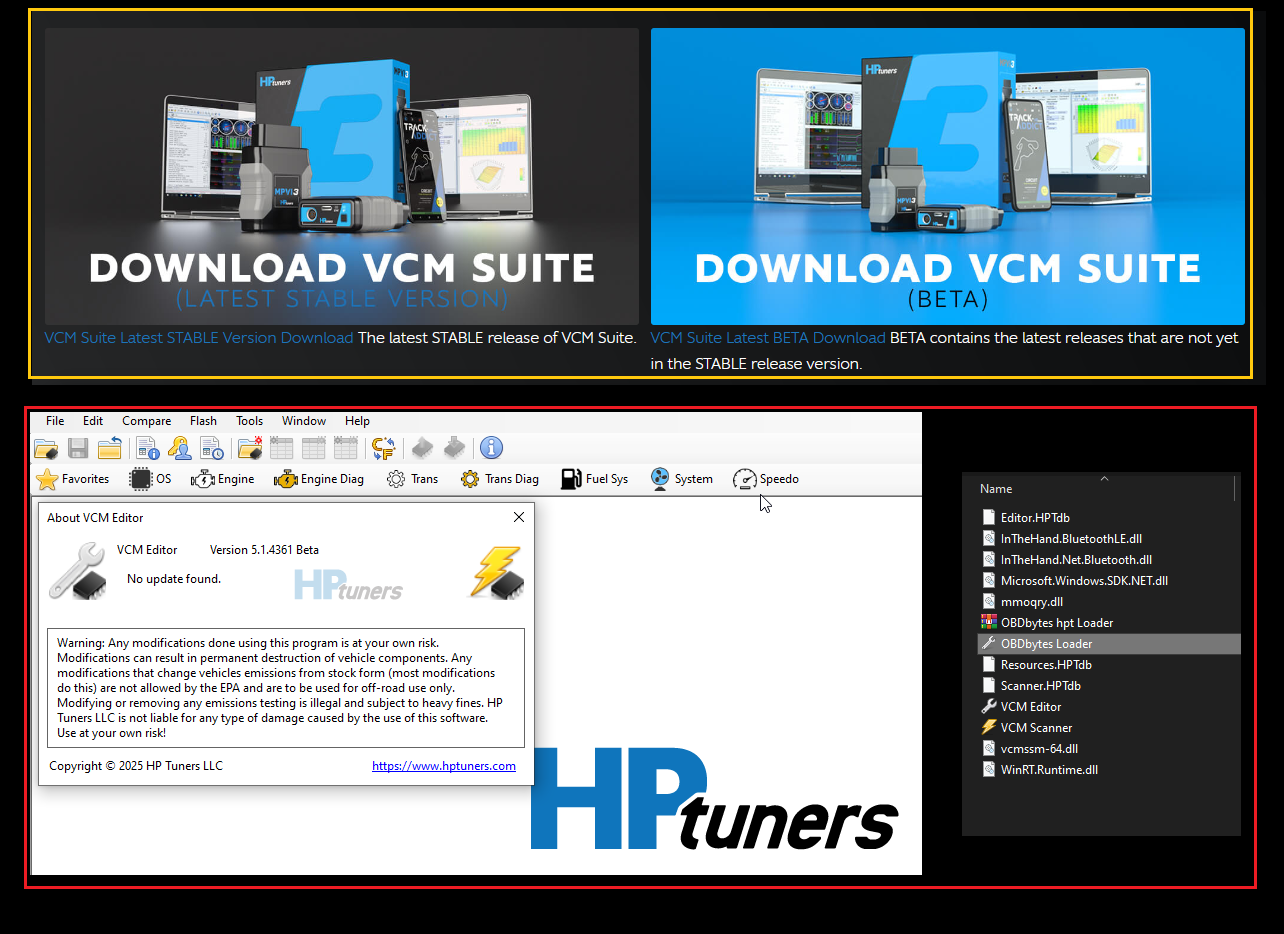Close the About VCM Editor dialog

click(x=518, y=517)
